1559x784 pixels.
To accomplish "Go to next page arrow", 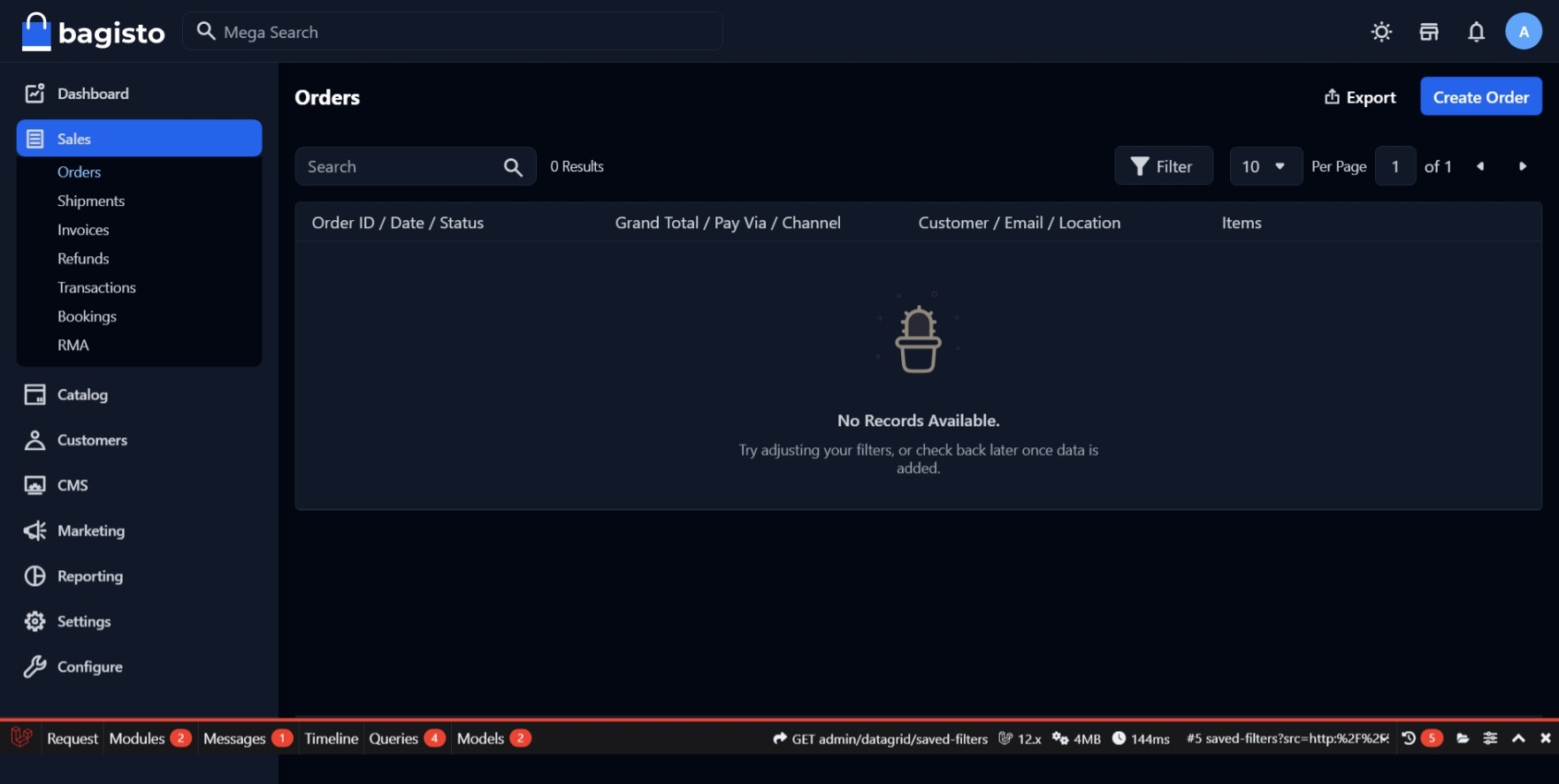I will (x=1522, y=166).
